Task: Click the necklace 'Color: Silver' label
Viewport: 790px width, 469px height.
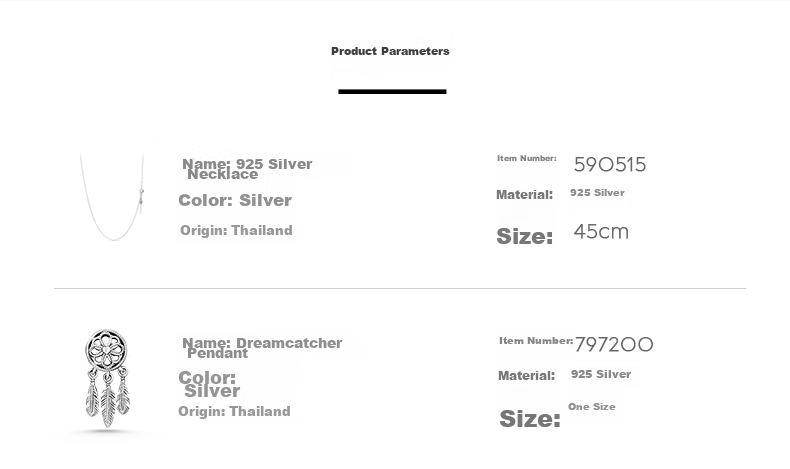Action: click(x=235, y=200)
